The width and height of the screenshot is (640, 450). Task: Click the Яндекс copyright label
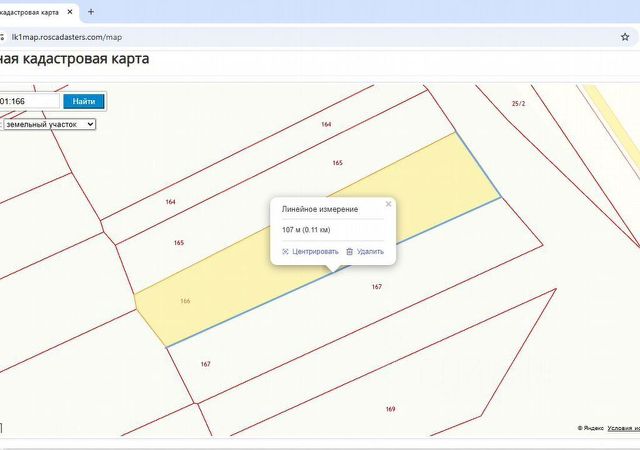tap(591, 428)
